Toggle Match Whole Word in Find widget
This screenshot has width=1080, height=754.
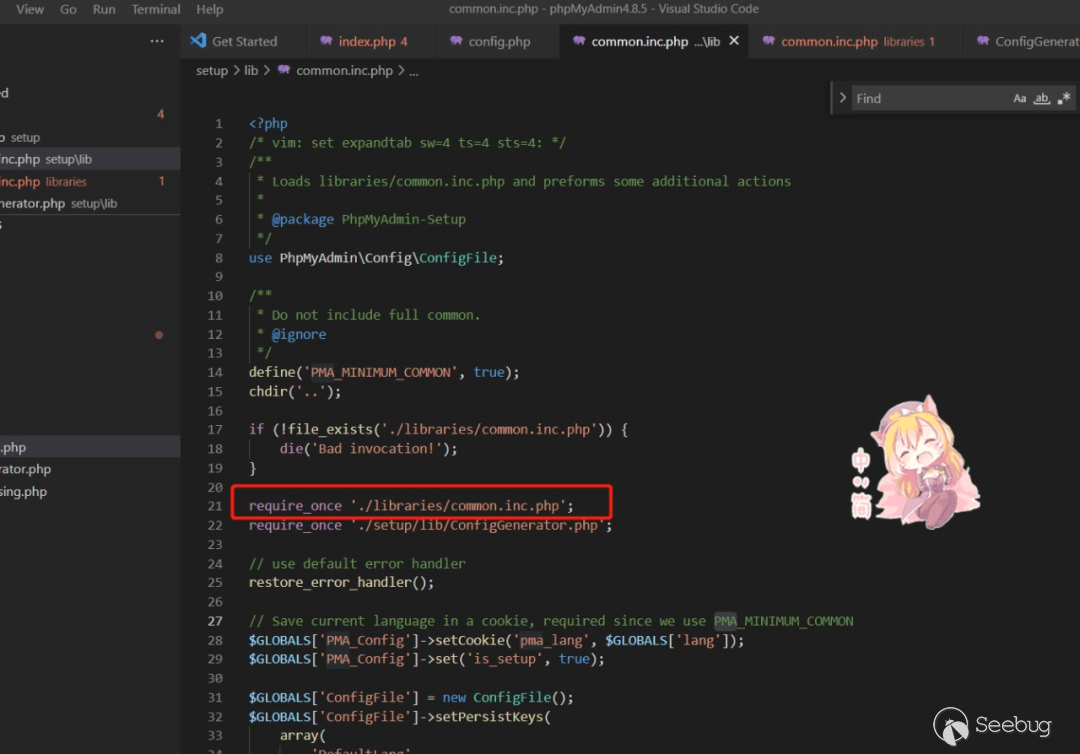click(1041, 98)
